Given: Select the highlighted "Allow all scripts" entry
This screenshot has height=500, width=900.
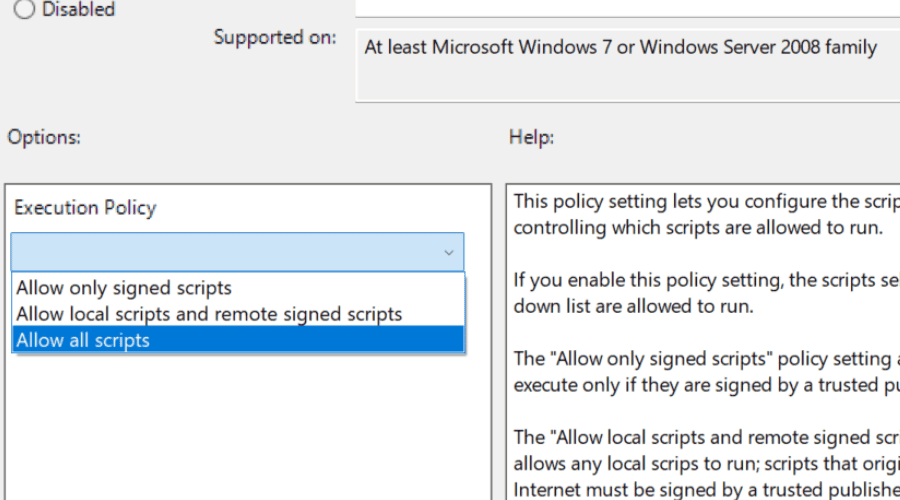Looking at the screenshot, I should [x=83, y=340].
